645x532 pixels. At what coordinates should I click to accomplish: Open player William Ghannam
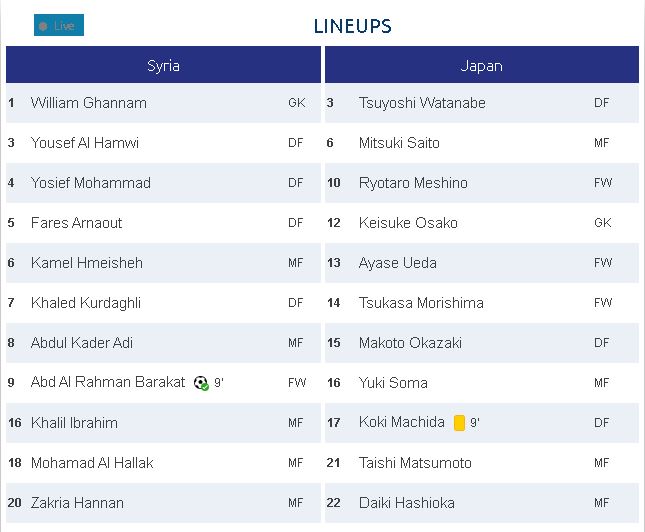(88, 103)
